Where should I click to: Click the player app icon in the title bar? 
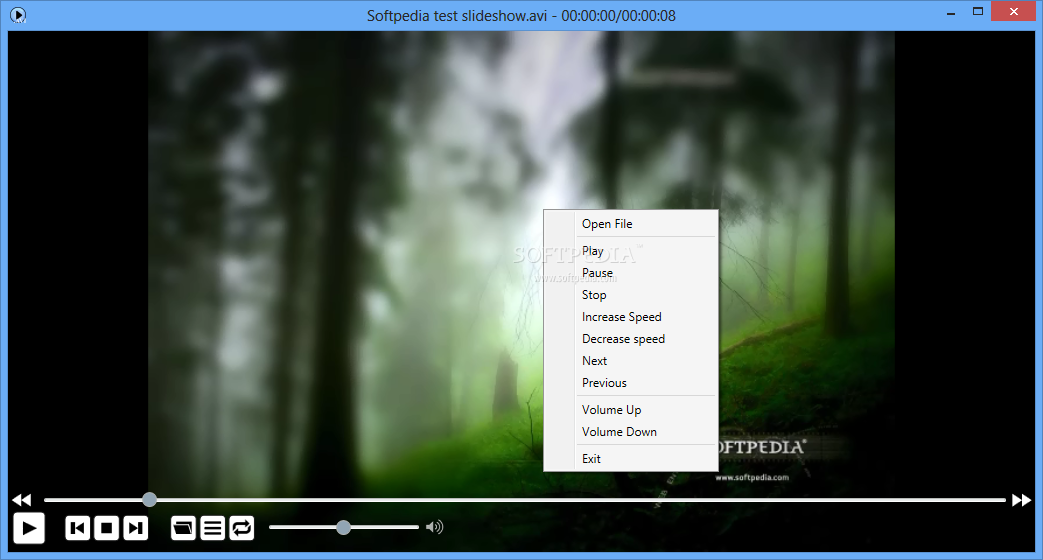coord(18,15)
